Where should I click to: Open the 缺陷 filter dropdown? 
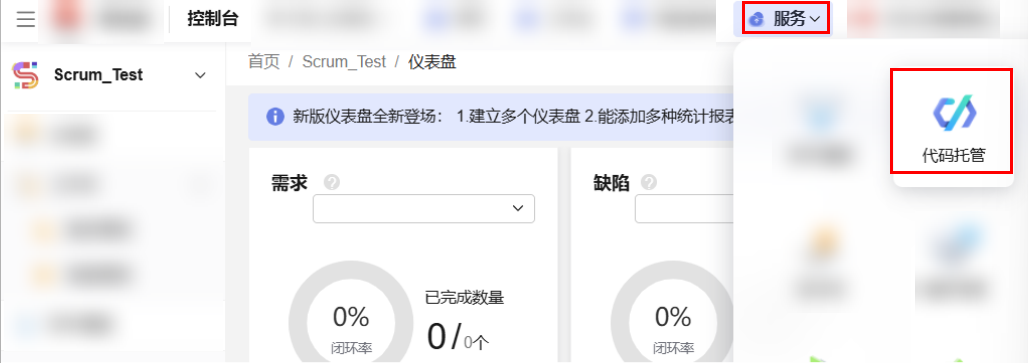coord(684,208)
